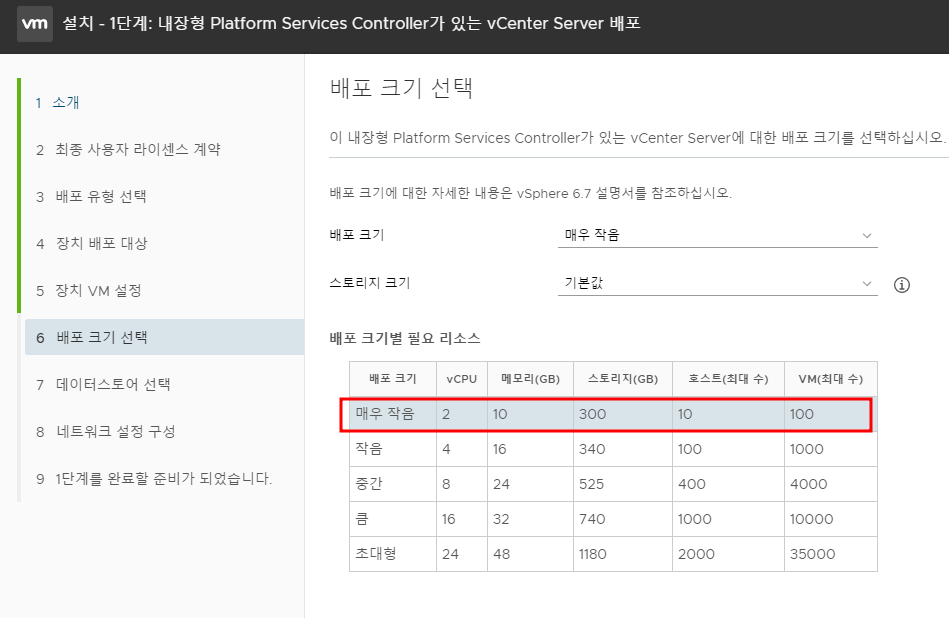Go to step 5 장치 VM 설정
The height and width of the screenshot is (618, 949).
click(x=88, y=291)
